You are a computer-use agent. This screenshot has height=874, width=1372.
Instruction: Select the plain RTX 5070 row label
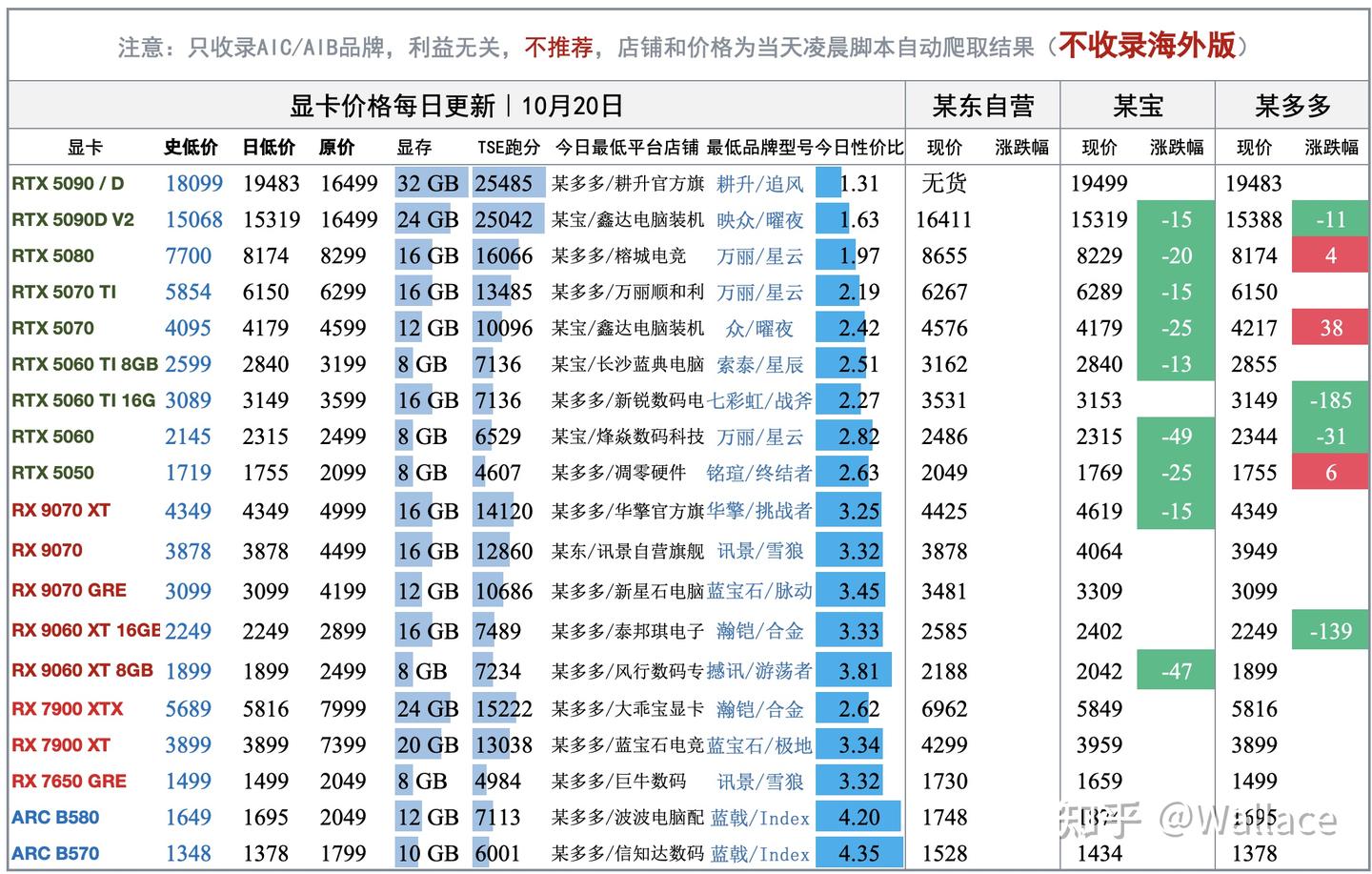point(53,328)
